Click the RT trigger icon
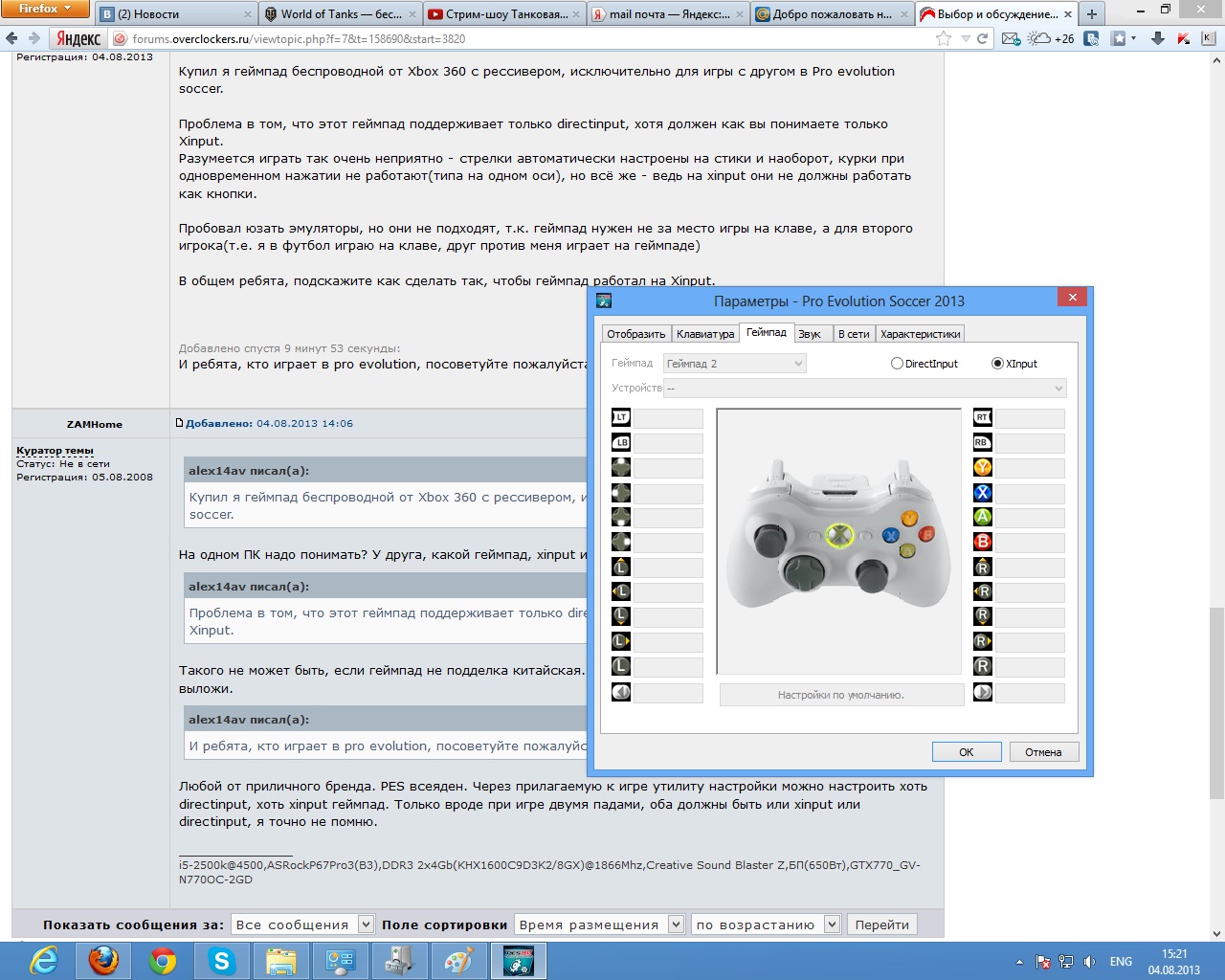 [982, 417]
